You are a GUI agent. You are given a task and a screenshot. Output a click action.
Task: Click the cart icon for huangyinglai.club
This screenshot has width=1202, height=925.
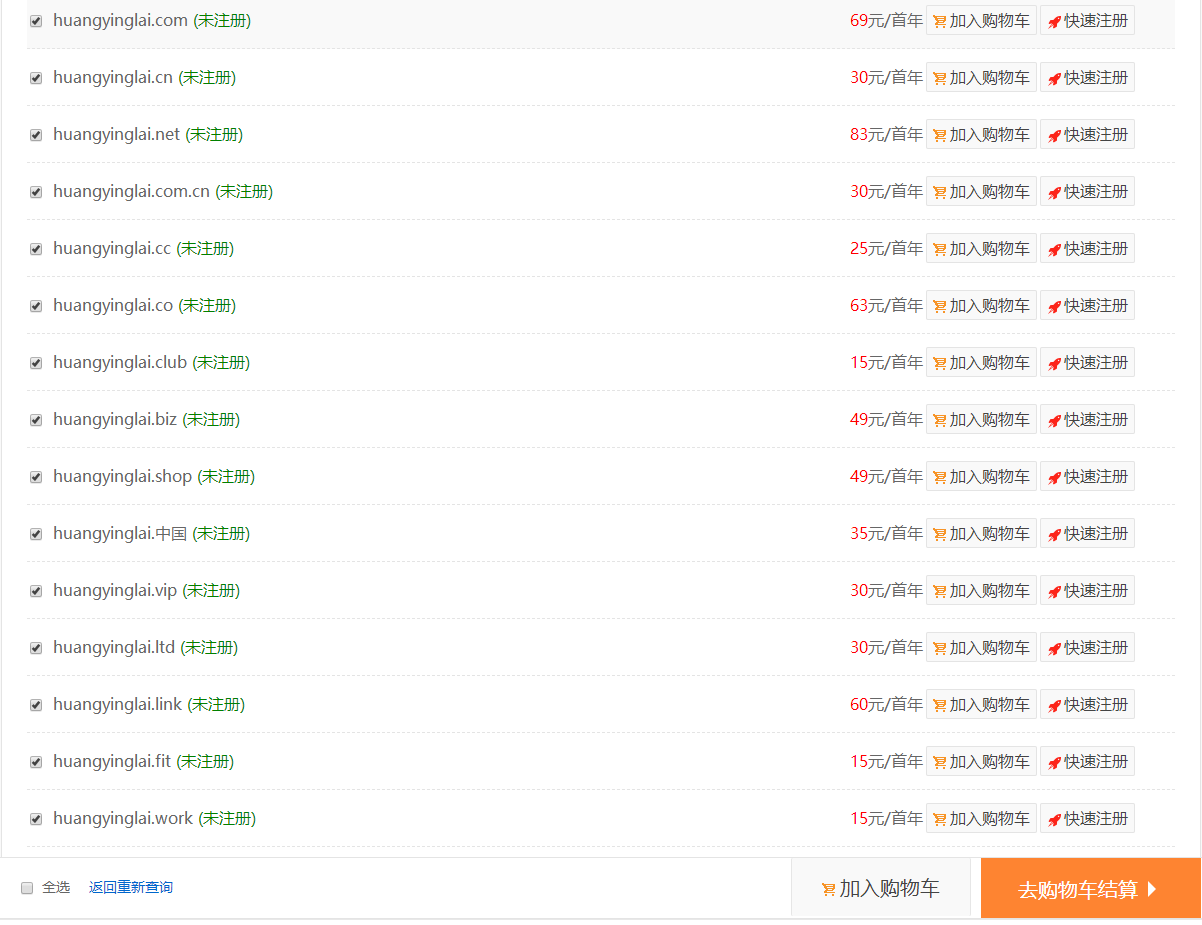(x=939, y=363)
